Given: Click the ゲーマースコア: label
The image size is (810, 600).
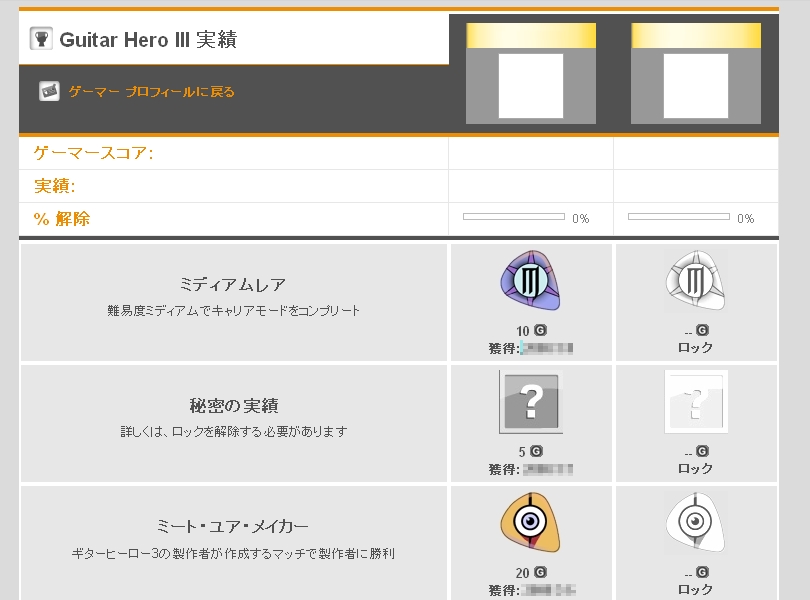Looking at the screenshot, I should click(94, 153).
